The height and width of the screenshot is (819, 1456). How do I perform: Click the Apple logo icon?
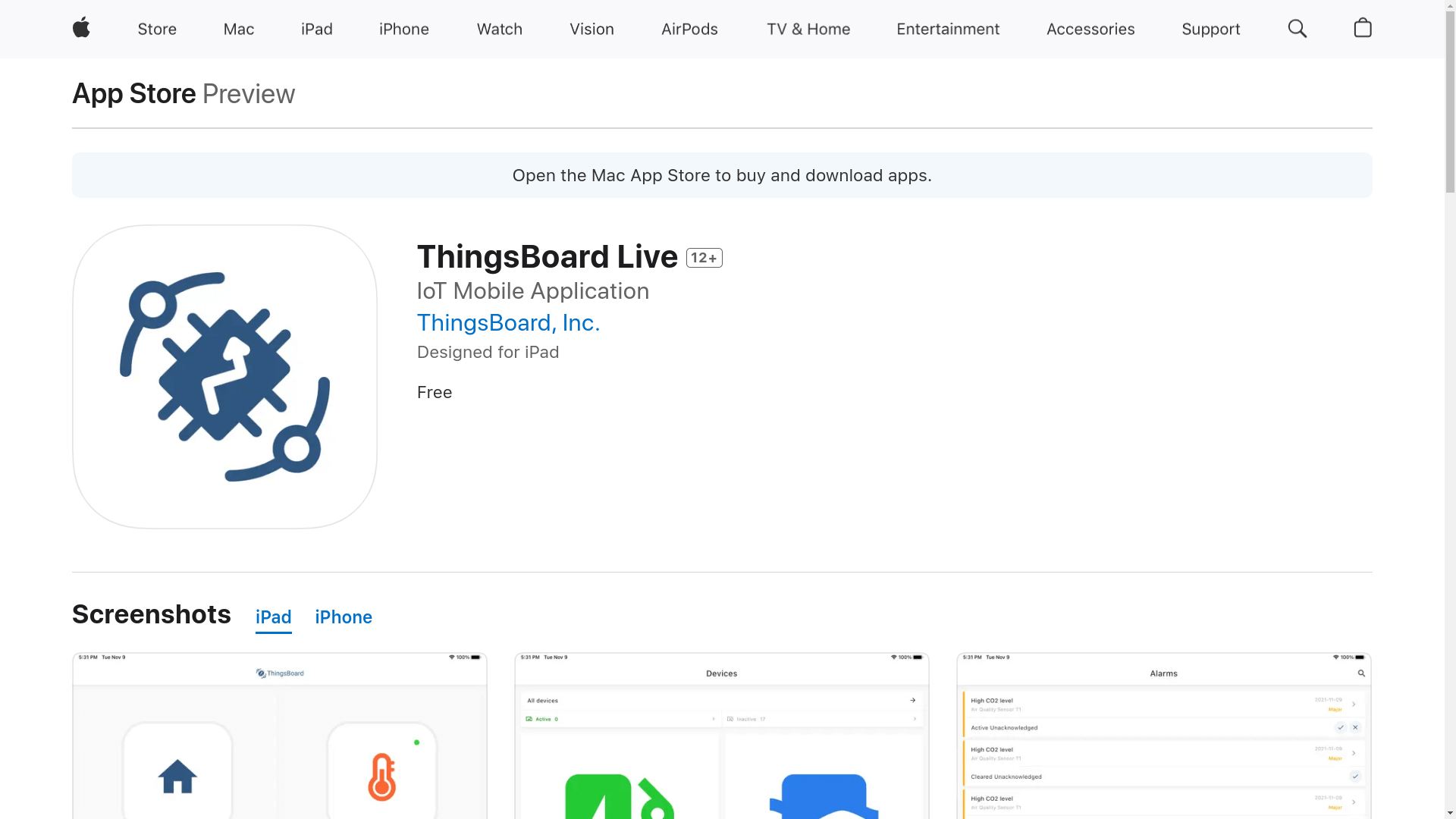click(x=81, y=28)
